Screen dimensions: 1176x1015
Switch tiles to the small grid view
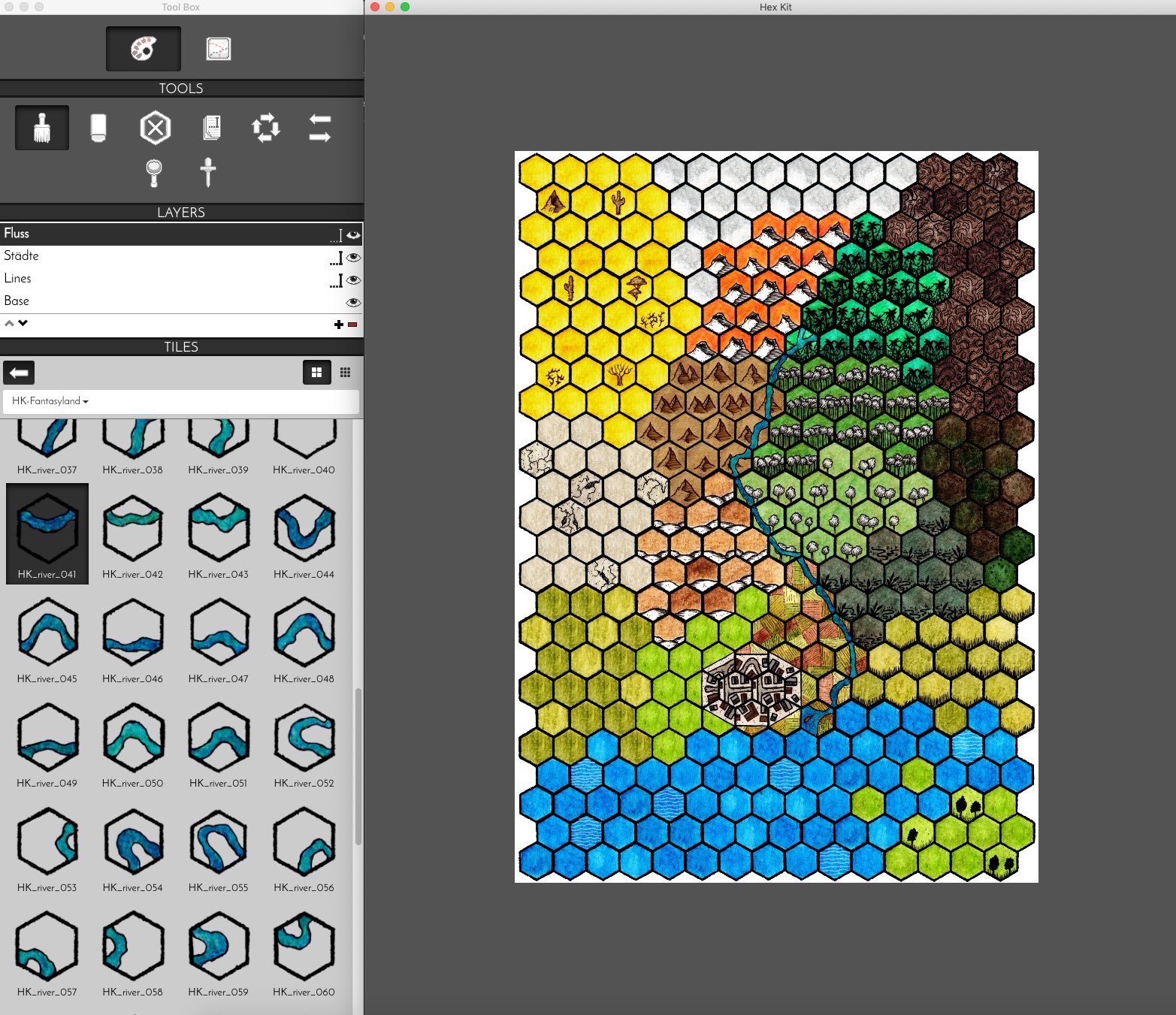coord(345,373)
